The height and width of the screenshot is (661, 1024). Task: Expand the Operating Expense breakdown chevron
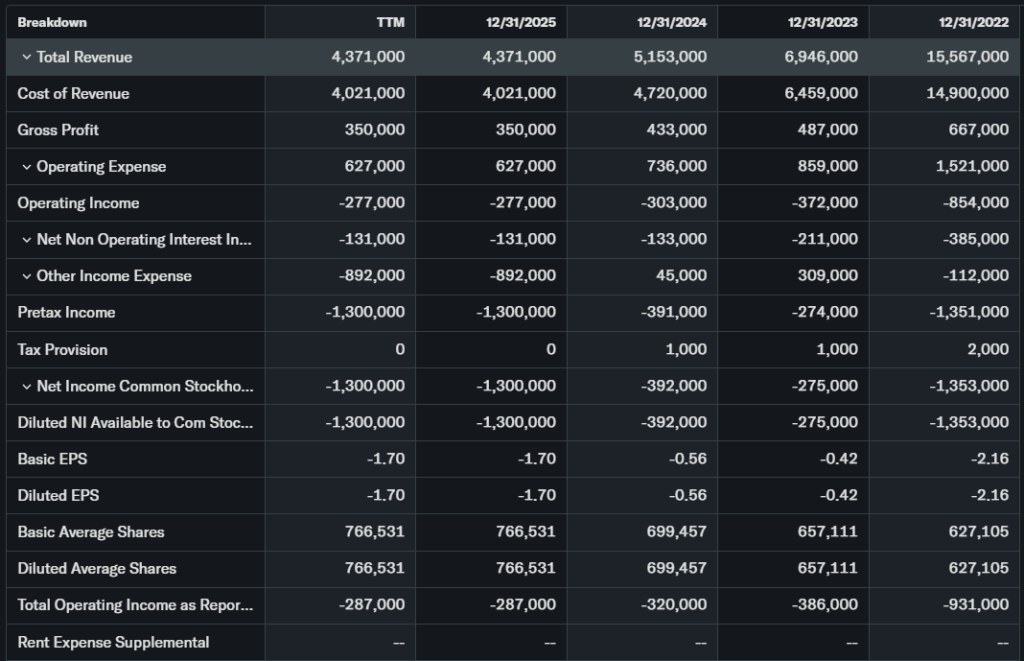coord(26,167)
